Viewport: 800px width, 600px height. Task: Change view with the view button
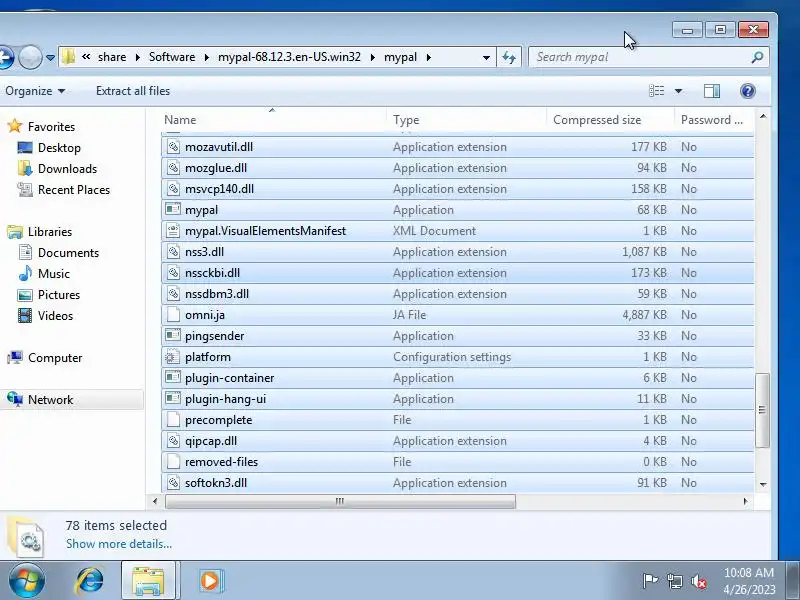[657, 91]
